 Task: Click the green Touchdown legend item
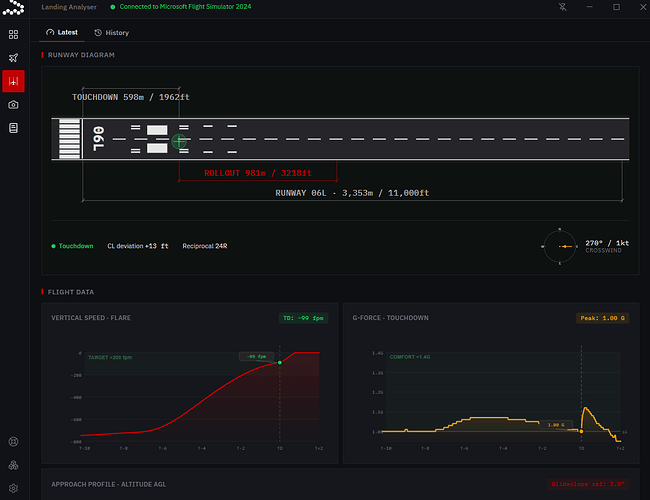(x=72, y=246)
